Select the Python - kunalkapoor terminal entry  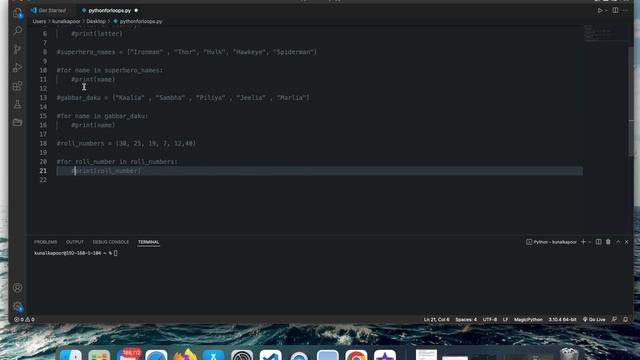551,242
